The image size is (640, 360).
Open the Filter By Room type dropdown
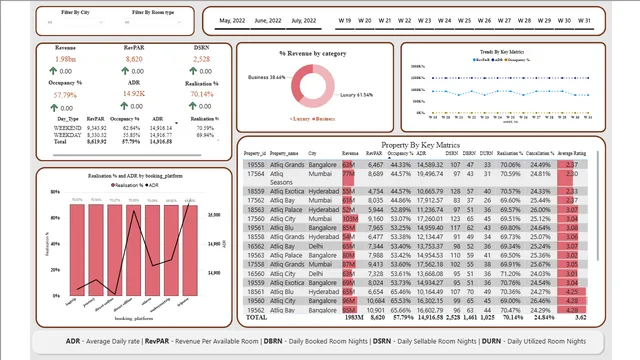point(153,22)
